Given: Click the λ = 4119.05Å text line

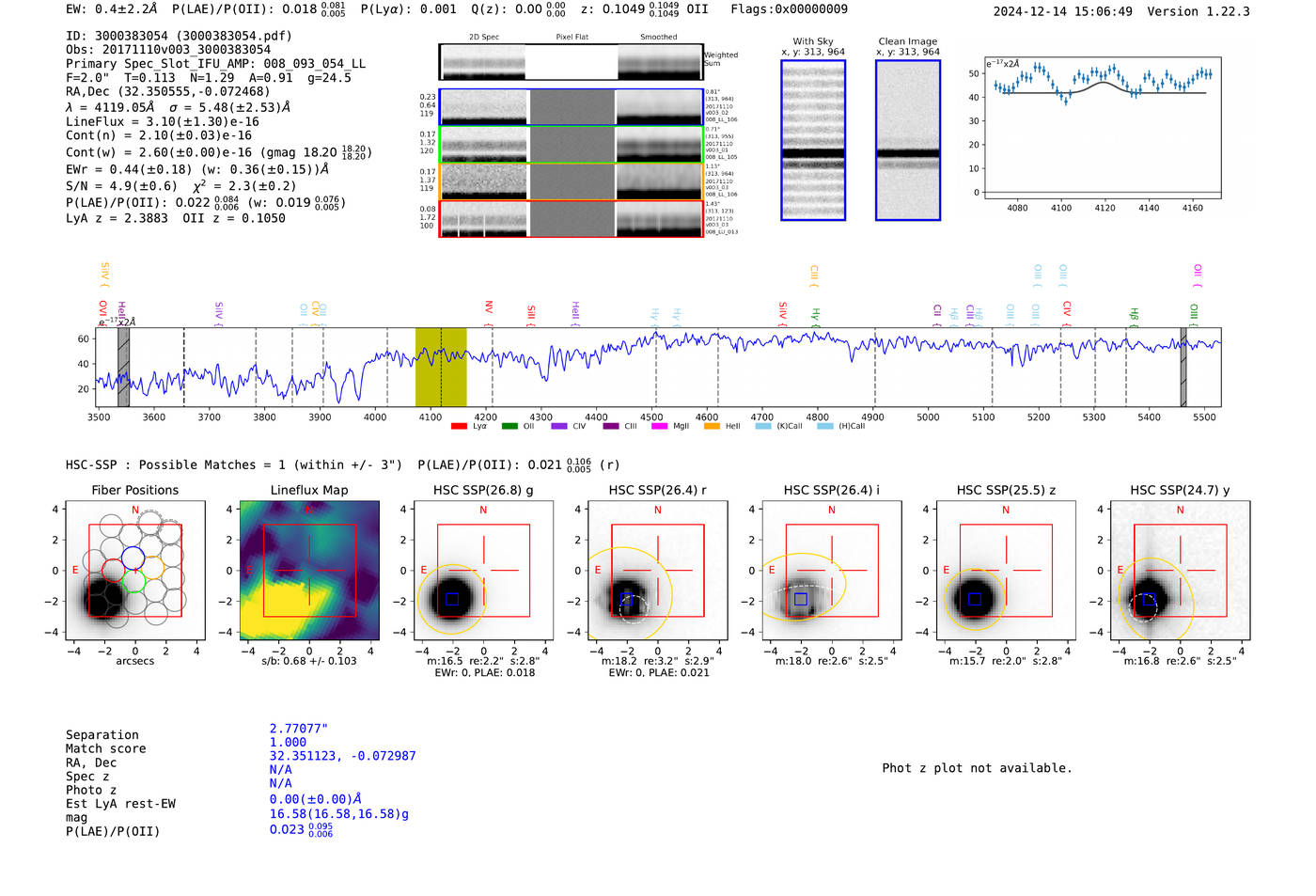Looking at the screenshot, I should point(178,107).
